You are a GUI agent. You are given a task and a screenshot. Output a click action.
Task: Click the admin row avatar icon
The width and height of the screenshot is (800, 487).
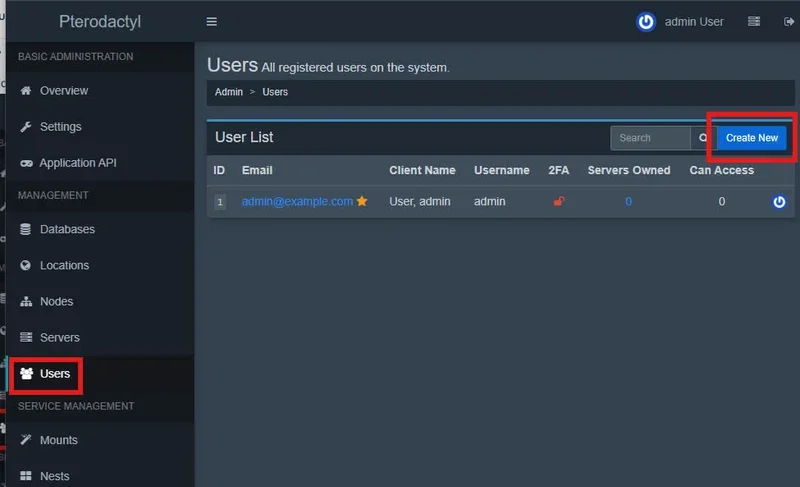pyautogui.click(x=779, y=202)
